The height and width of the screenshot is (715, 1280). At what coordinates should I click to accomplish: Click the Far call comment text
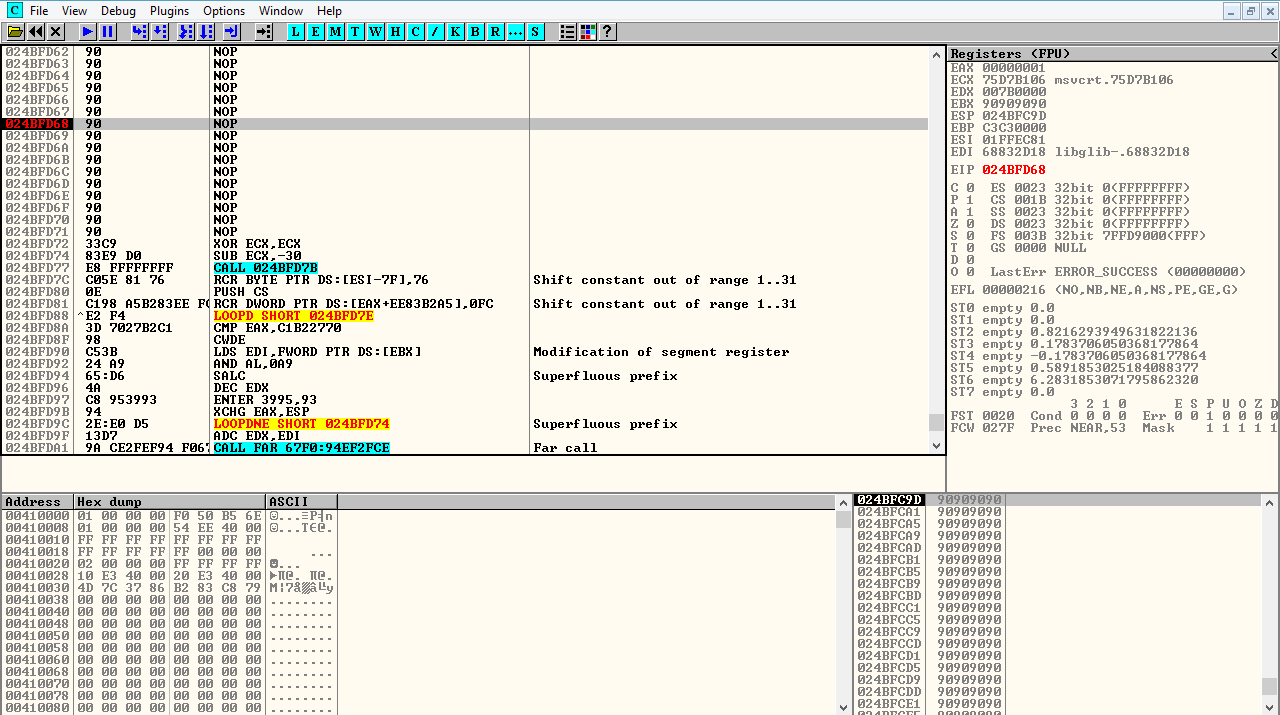point(565,448)
